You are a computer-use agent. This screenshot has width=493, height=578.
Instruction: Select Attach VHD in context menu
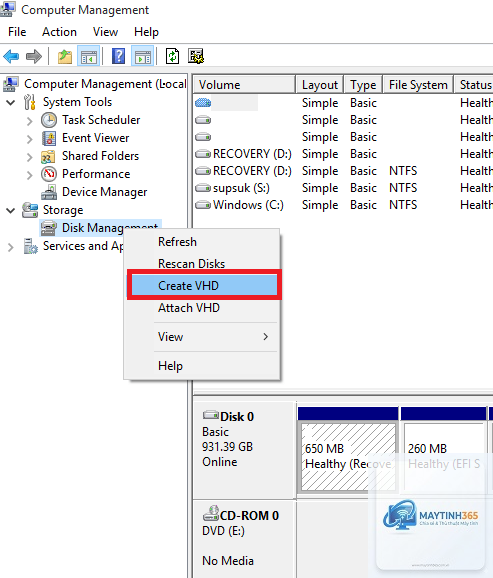click(202, 307)
